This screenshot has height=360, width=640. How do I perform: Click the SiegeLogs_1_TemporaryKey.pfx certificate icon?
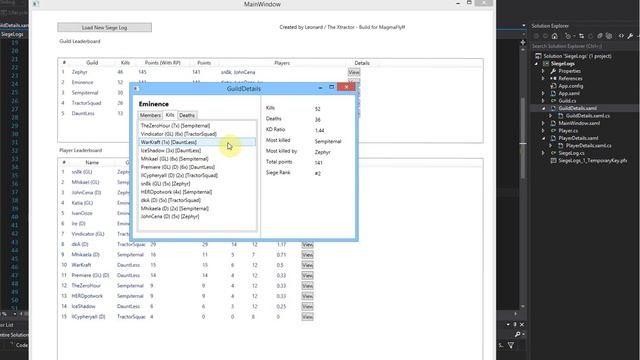553,161
